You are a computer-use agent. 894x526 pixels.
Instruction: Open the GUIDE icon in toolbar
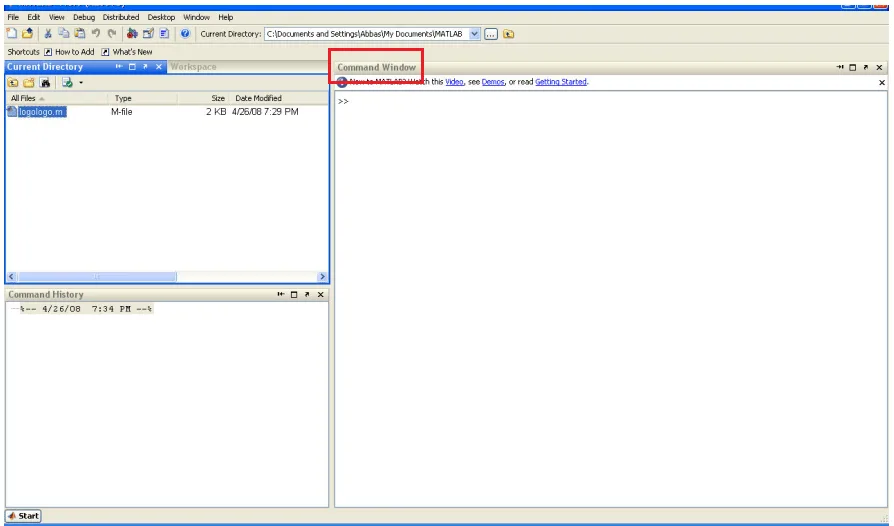pyautogui.click(x=148, y=34)
